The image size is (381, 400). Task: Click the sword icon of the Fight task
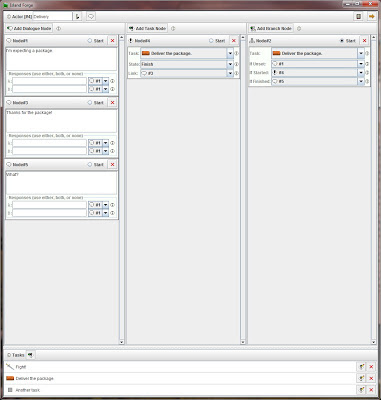click(10, 367)
